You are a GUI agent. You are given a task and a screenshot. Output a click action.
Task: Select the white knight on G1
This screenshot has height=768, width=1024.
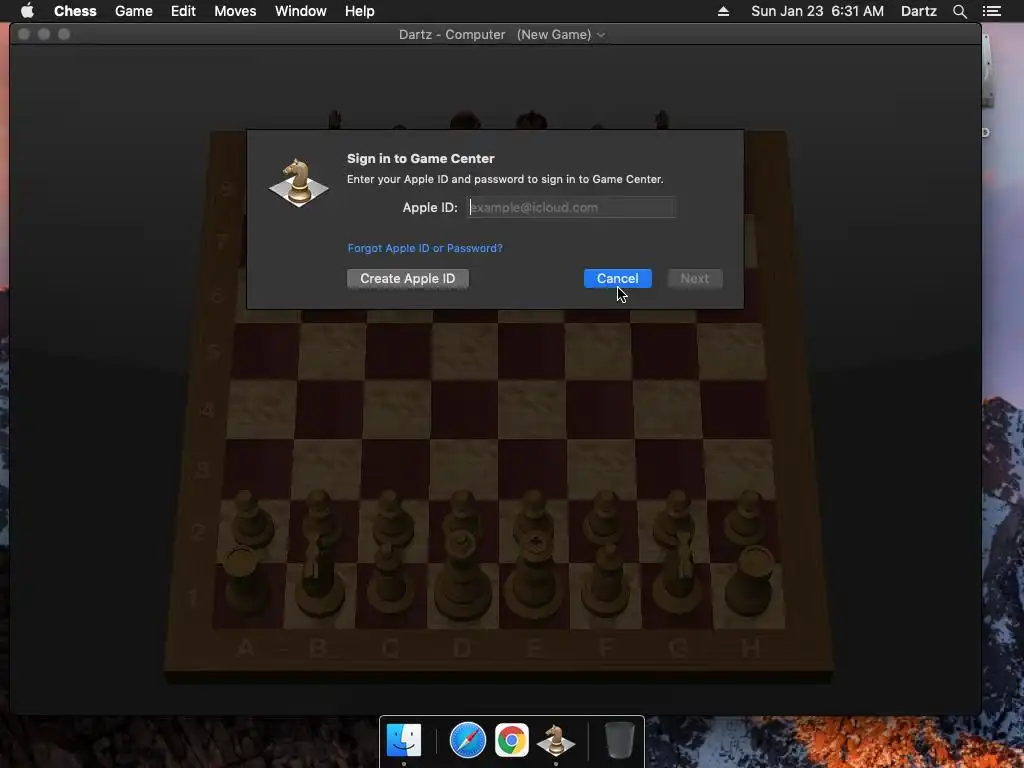[x=679, y=575]
